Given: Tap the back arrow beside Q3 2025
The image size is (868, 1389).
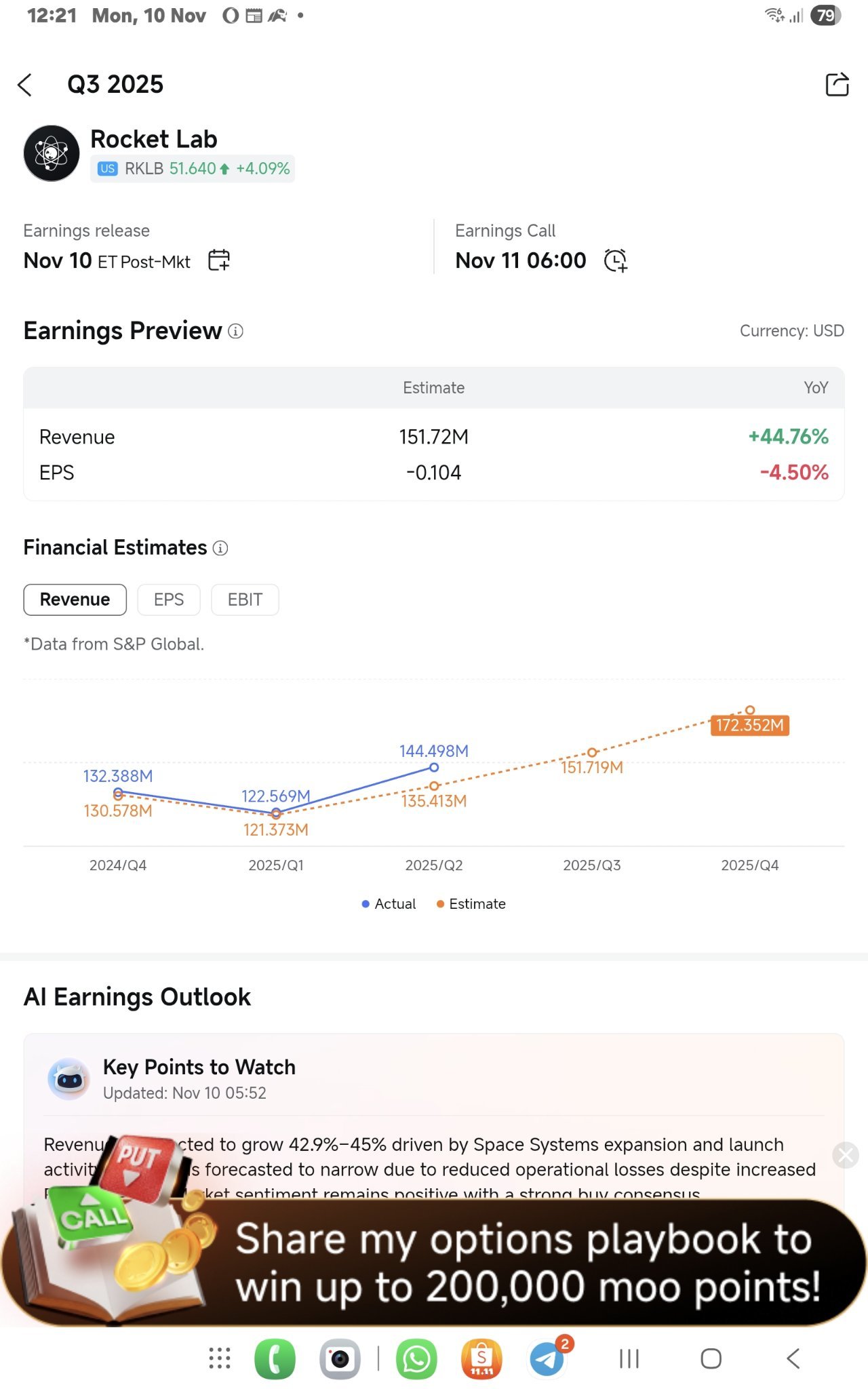Looking at the screenshot, I should 25,85.
